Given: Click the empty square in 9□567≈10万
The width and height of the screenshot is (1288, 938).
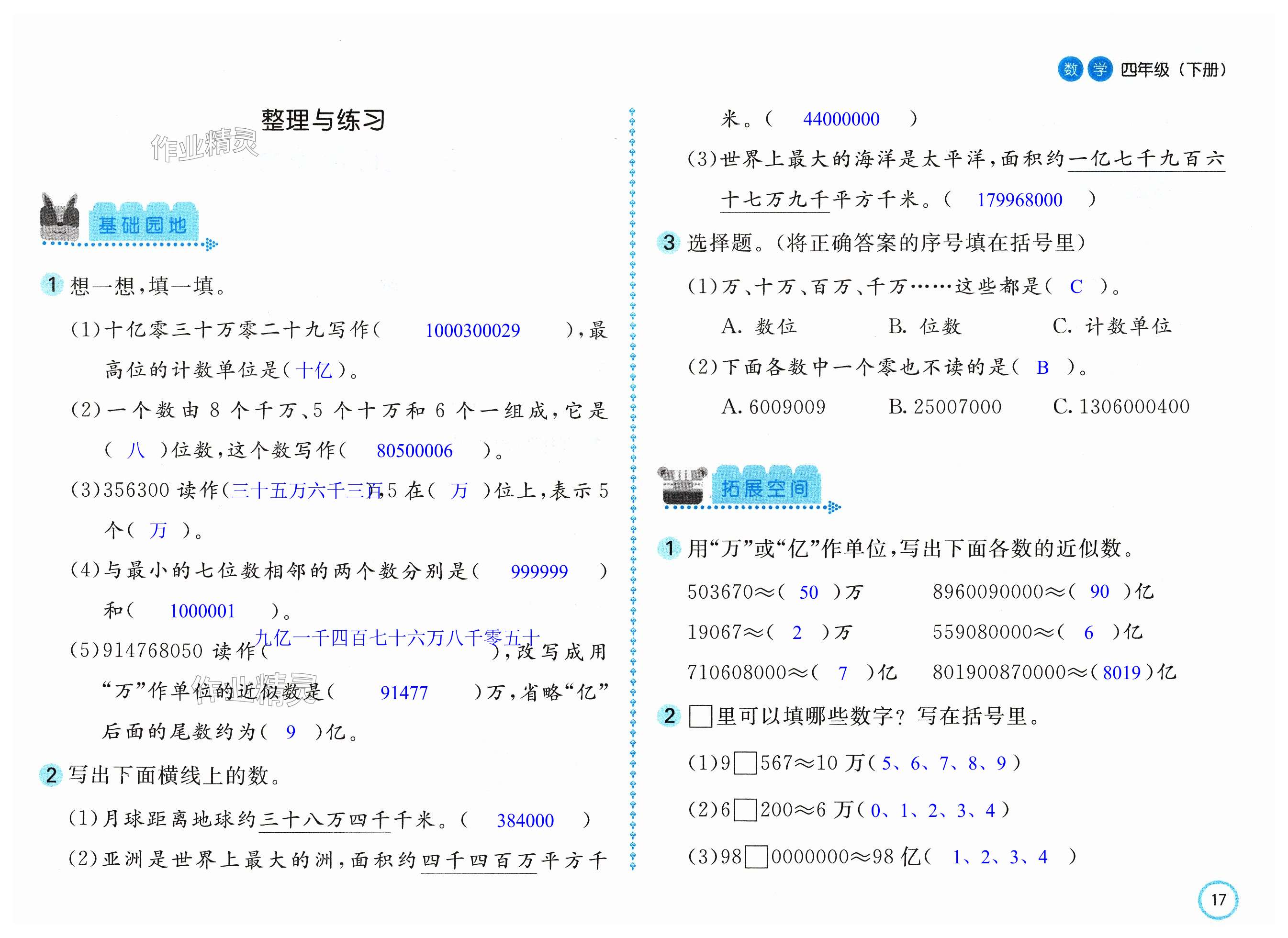Looking at the screenshot, I should (x=745, y=762).
